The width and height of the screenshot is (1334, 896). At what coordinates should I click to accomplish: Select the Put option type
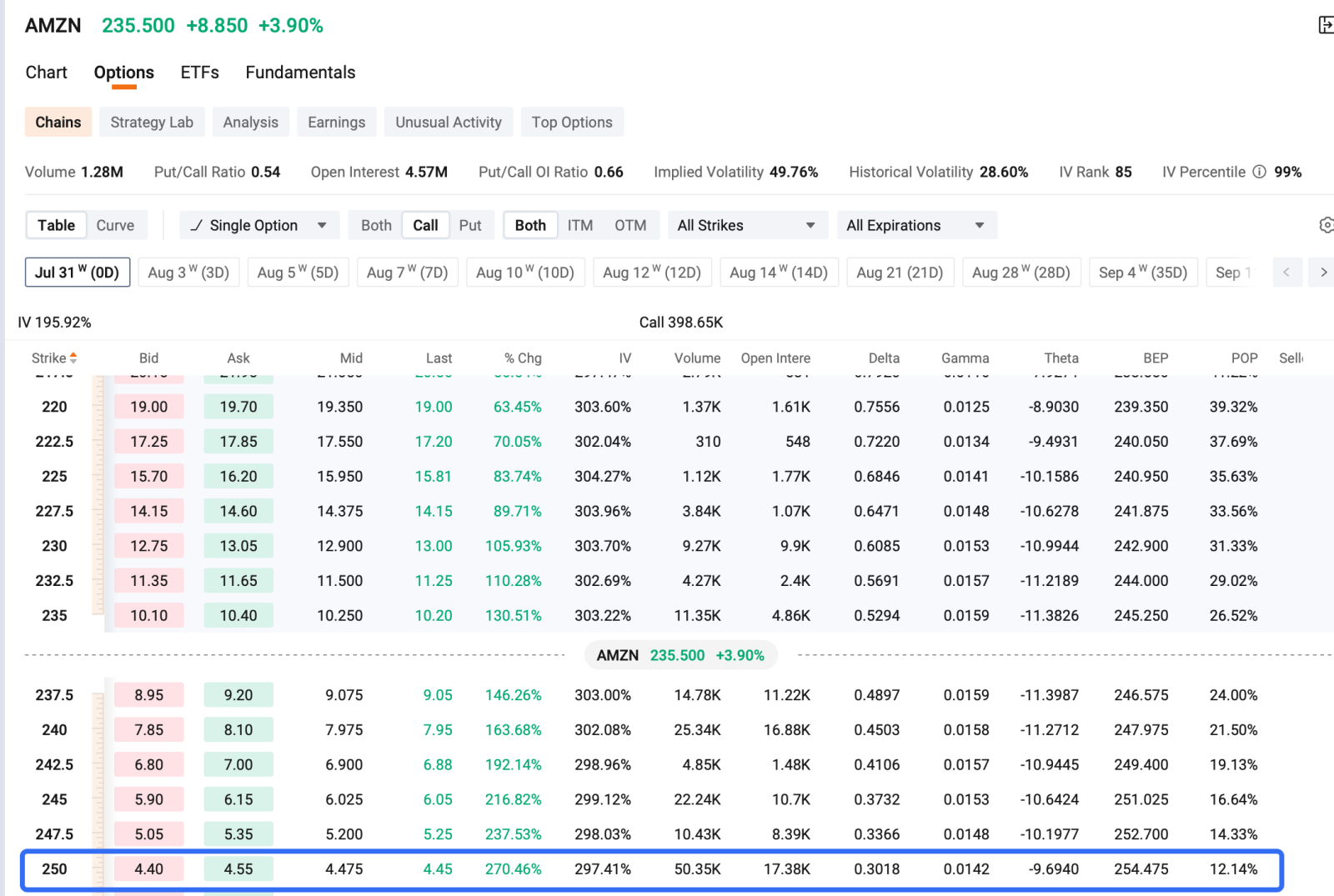[x=470, y=225]
